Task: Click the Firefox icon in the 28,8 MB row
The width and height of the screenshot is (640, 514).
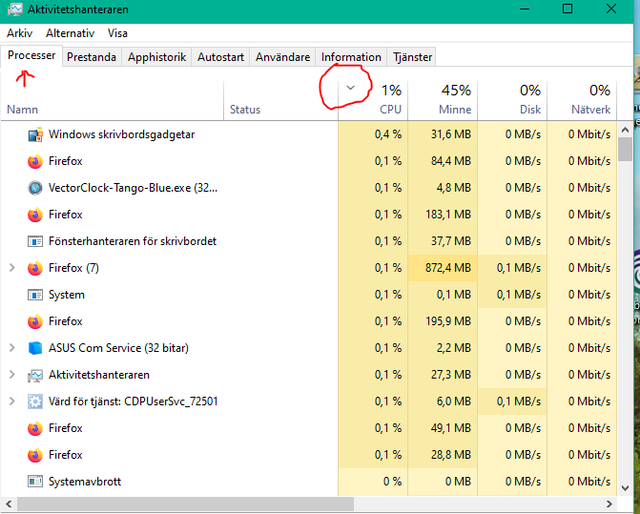Action: [35, 455]
